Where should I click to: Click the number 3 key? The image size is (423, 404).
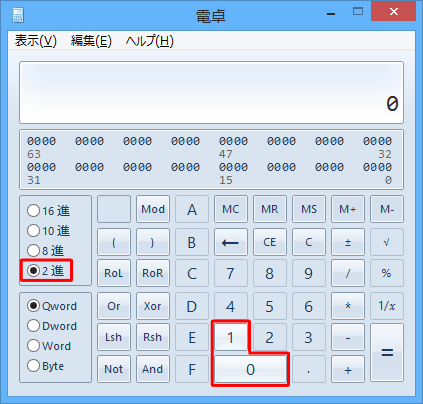pos(309,337)
